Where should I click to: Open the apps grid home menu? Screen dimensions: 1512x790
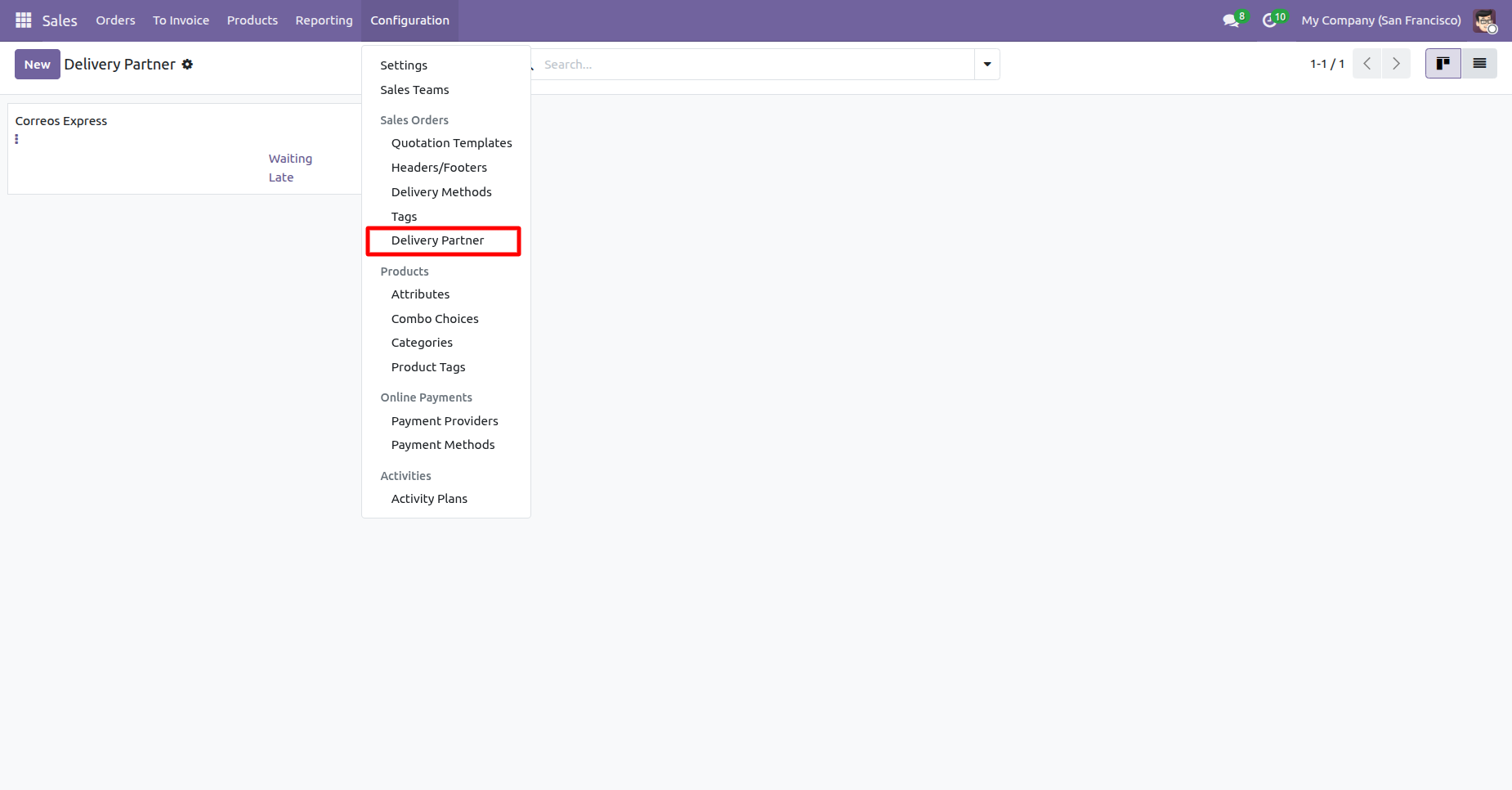point(23,20)
